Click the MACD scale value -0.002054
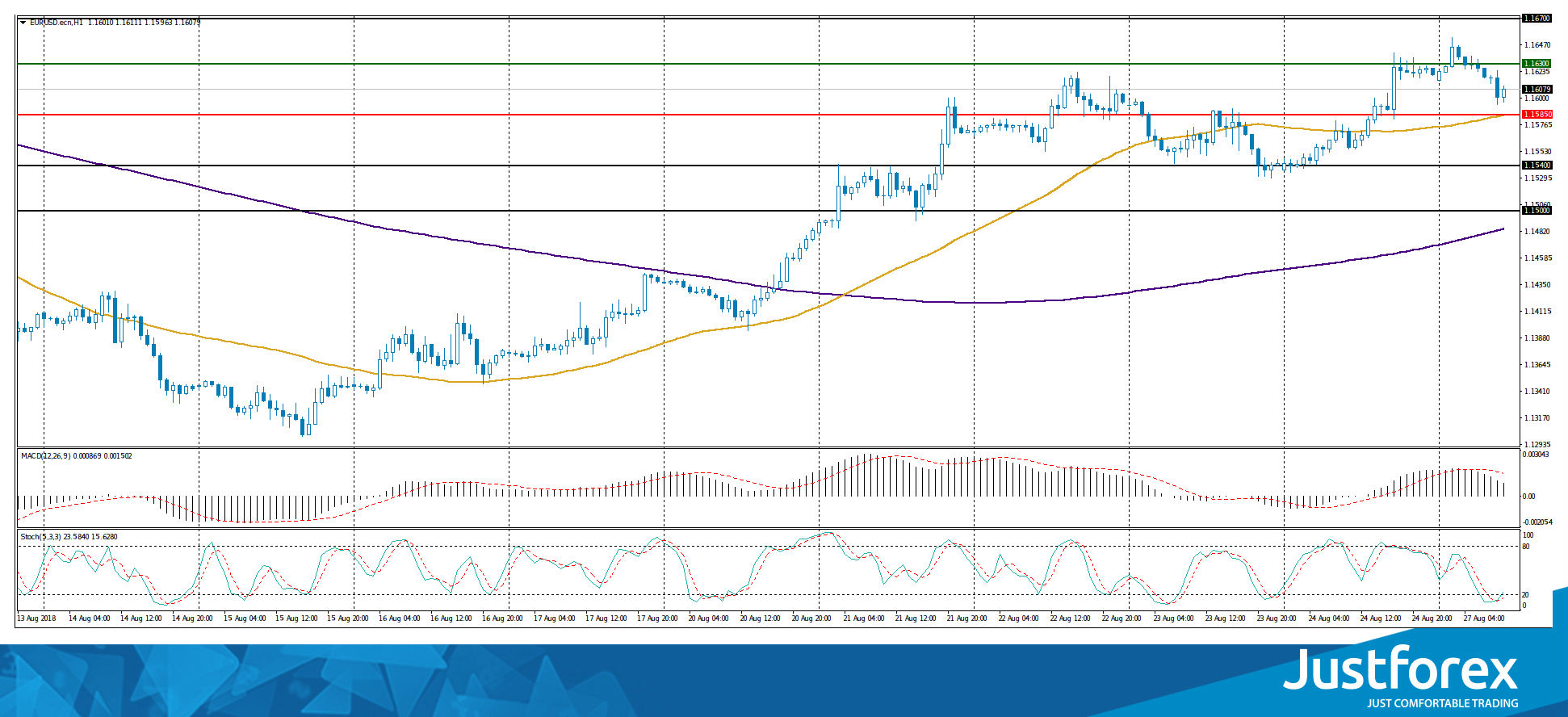Screen dimensions: 1568x717 [x=1537, y=522]
